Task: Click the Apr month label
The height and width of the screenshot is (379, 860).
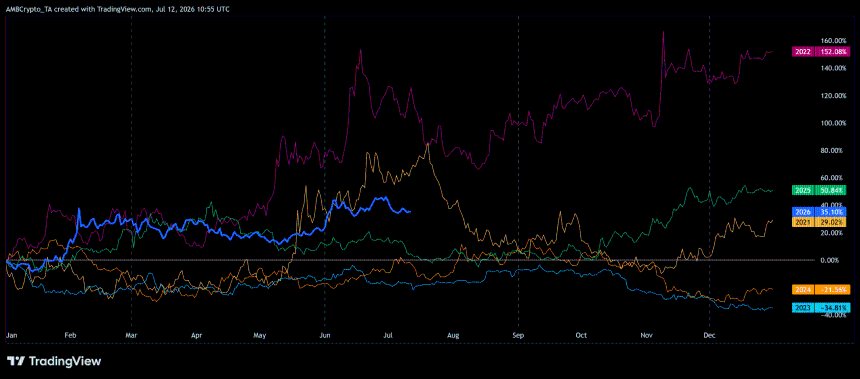Action: [x=197, y=334]
